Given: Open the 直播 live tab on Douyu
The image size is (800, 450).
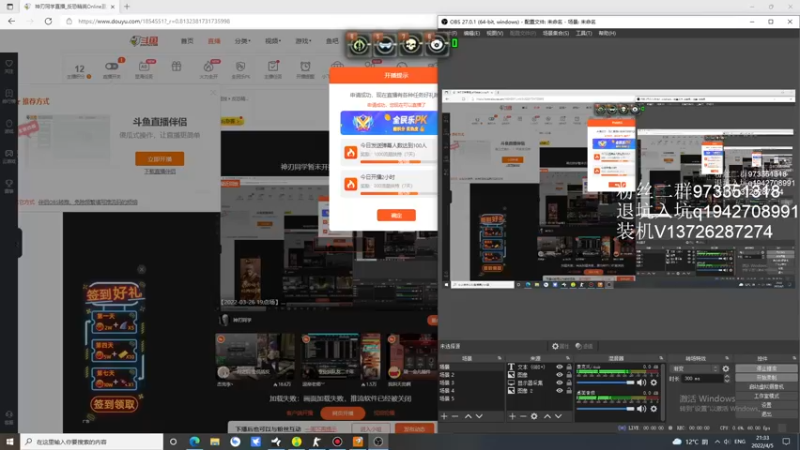Looking at the screenshot, I should click(x=214, y=41).
